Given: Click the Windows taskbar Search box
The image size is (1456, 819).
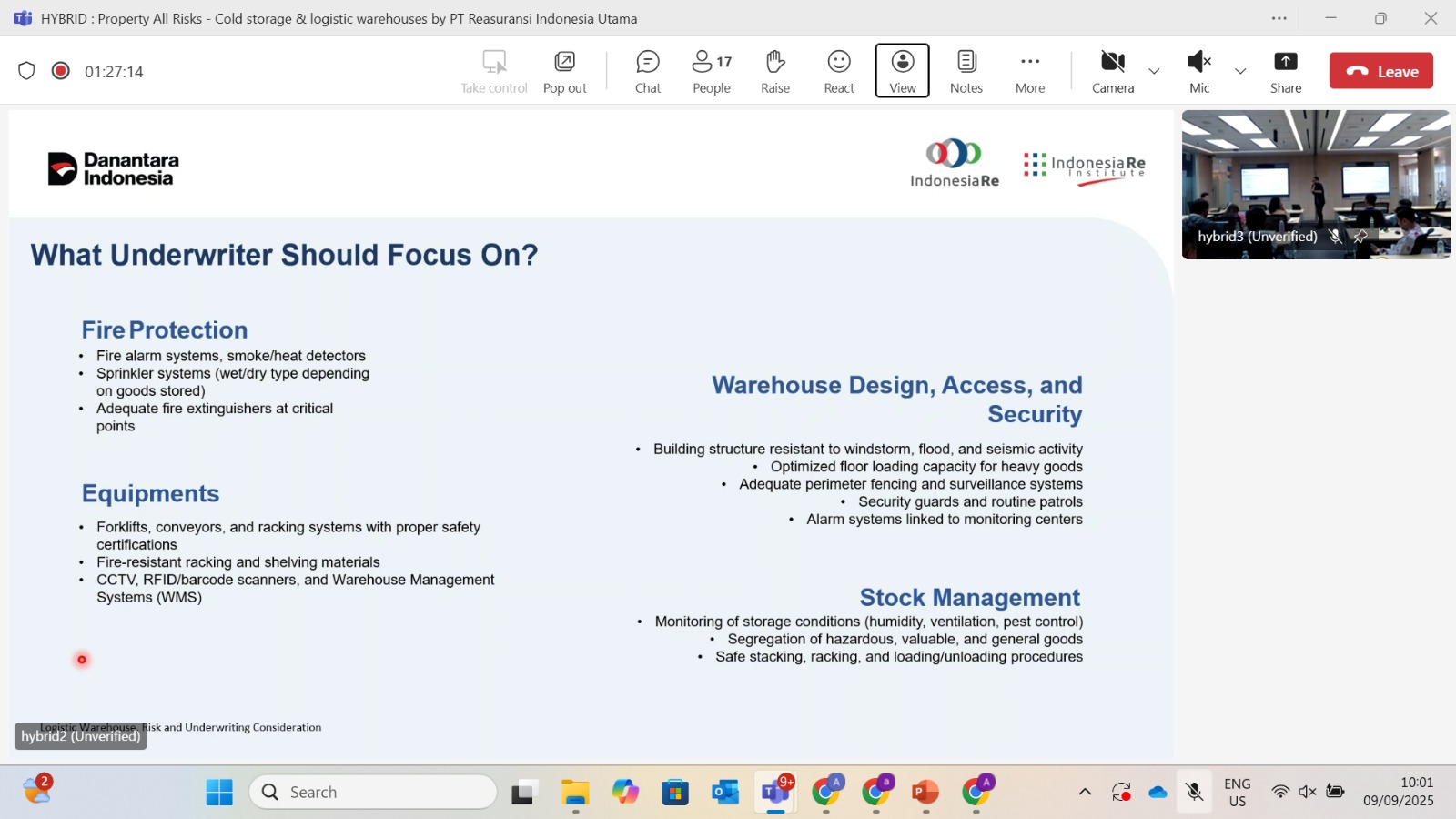Looking at the screenshot, I should click(373, 792).
